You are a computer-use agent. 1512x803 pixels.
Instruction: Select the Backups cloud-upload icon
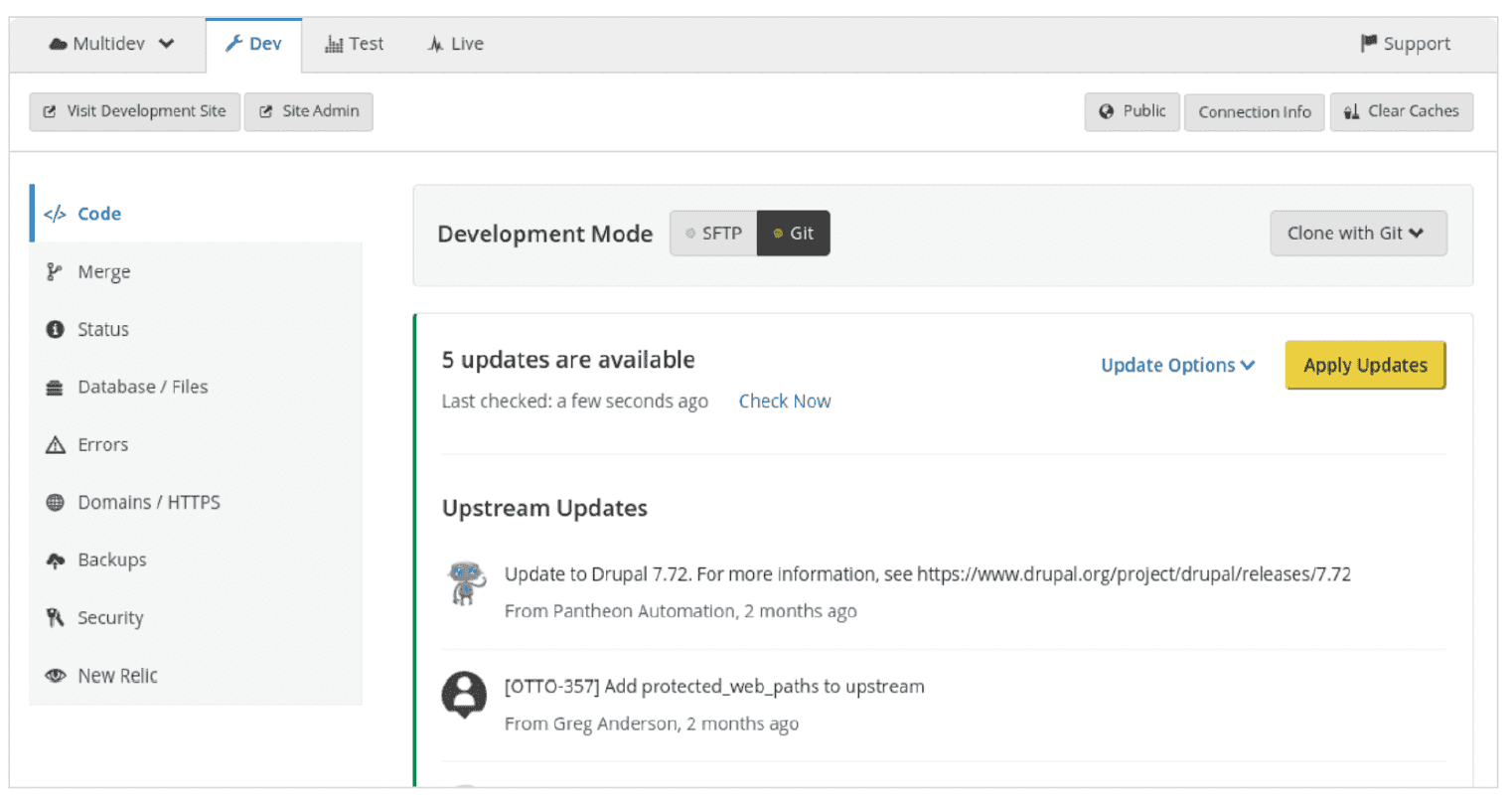click(55, 559)
